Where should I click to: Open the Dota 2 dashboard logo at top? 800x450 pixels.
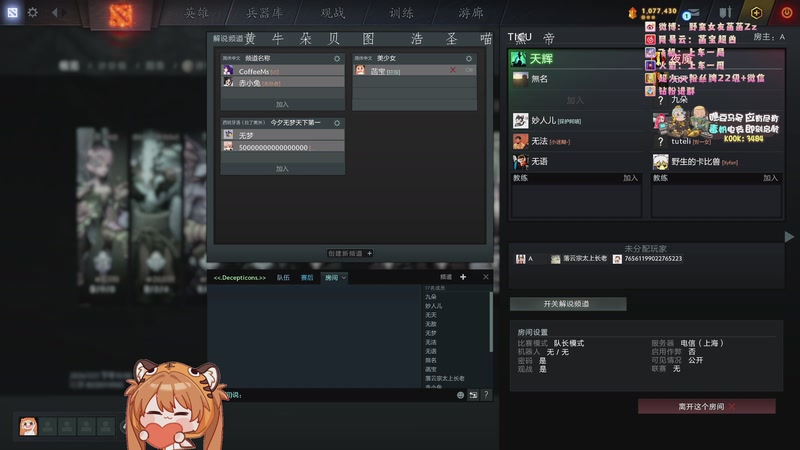click(x=121, y=15)
